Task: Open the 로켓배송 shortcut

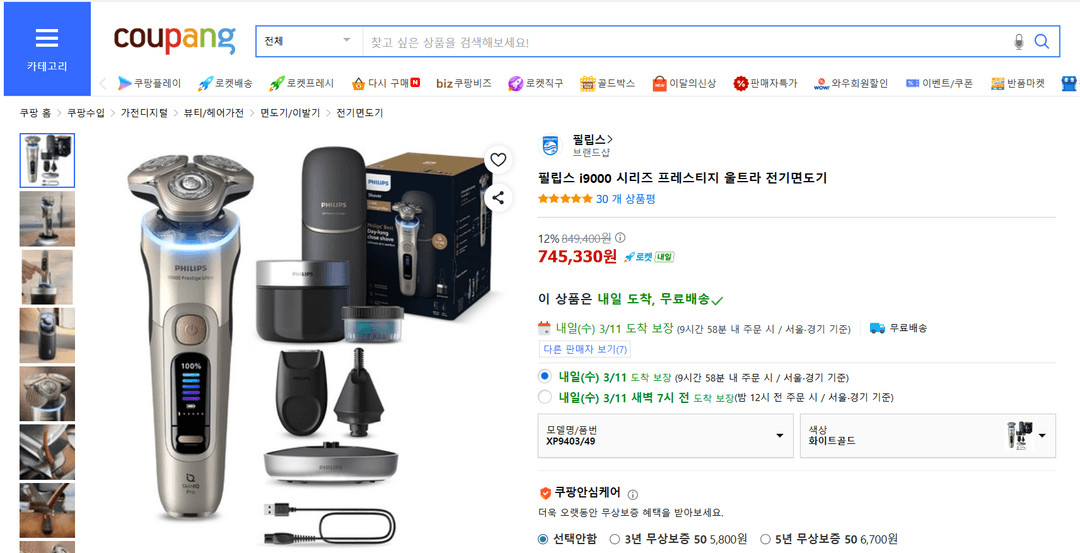Action: [225, 83]
